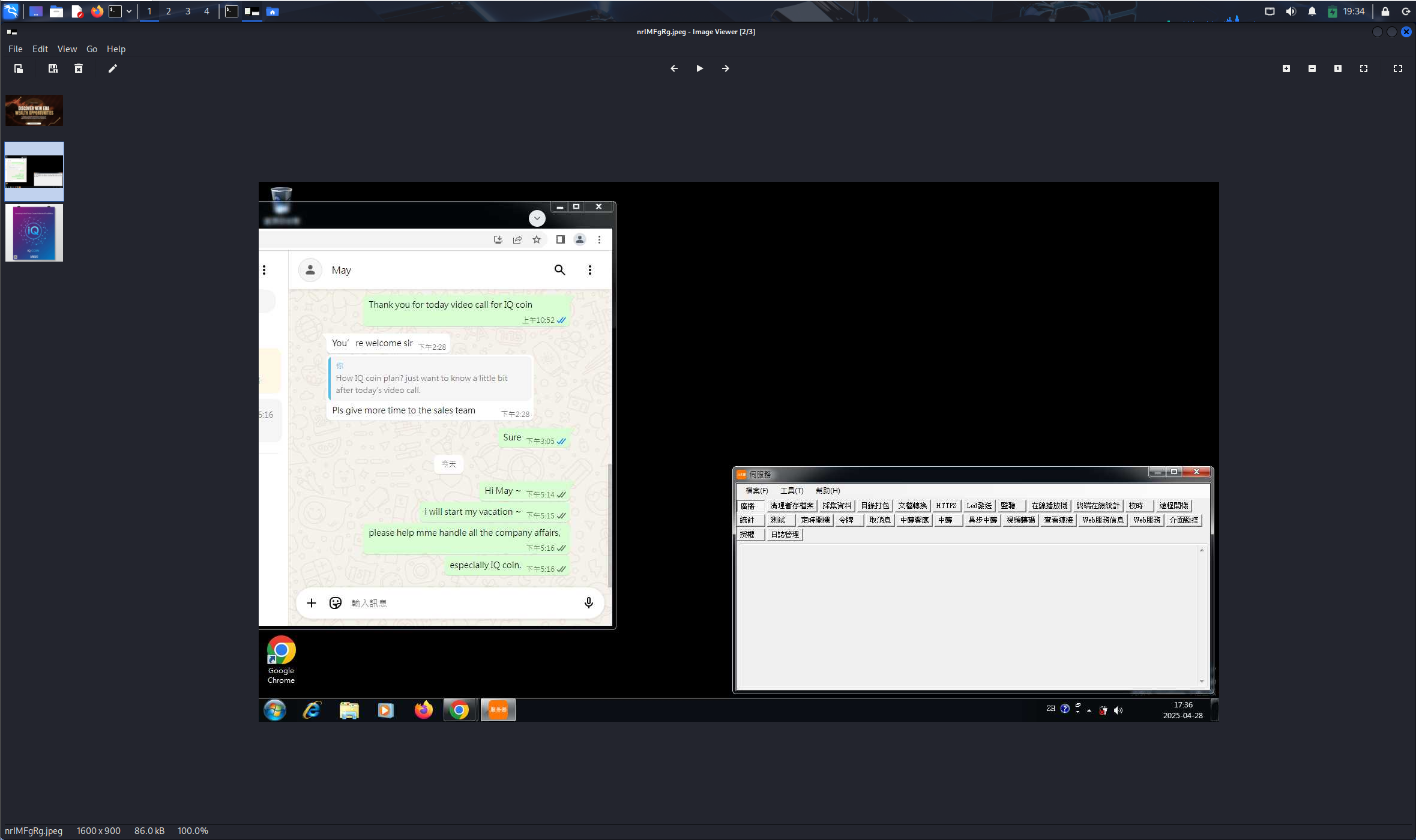The width and height of the screenshot is (1416, 840).
Task: Select the Discover New Era thumbnail
Action: (34, 110)
